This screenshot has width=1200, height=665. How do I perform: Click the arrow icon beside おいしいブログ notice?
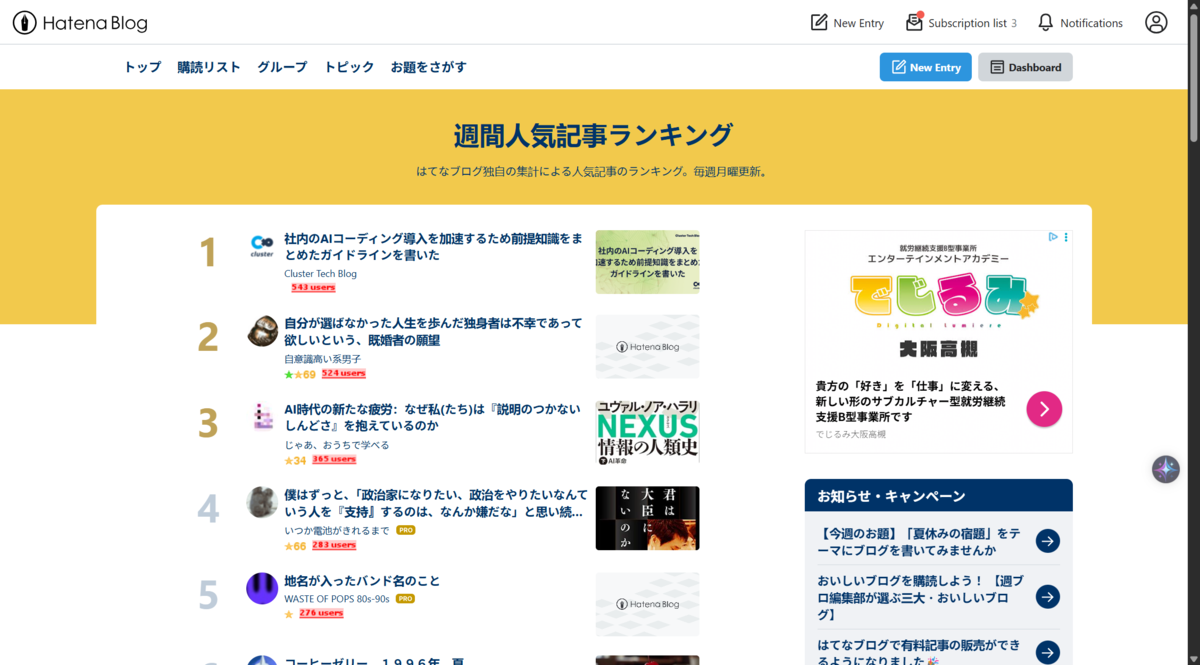[1047, 597]
